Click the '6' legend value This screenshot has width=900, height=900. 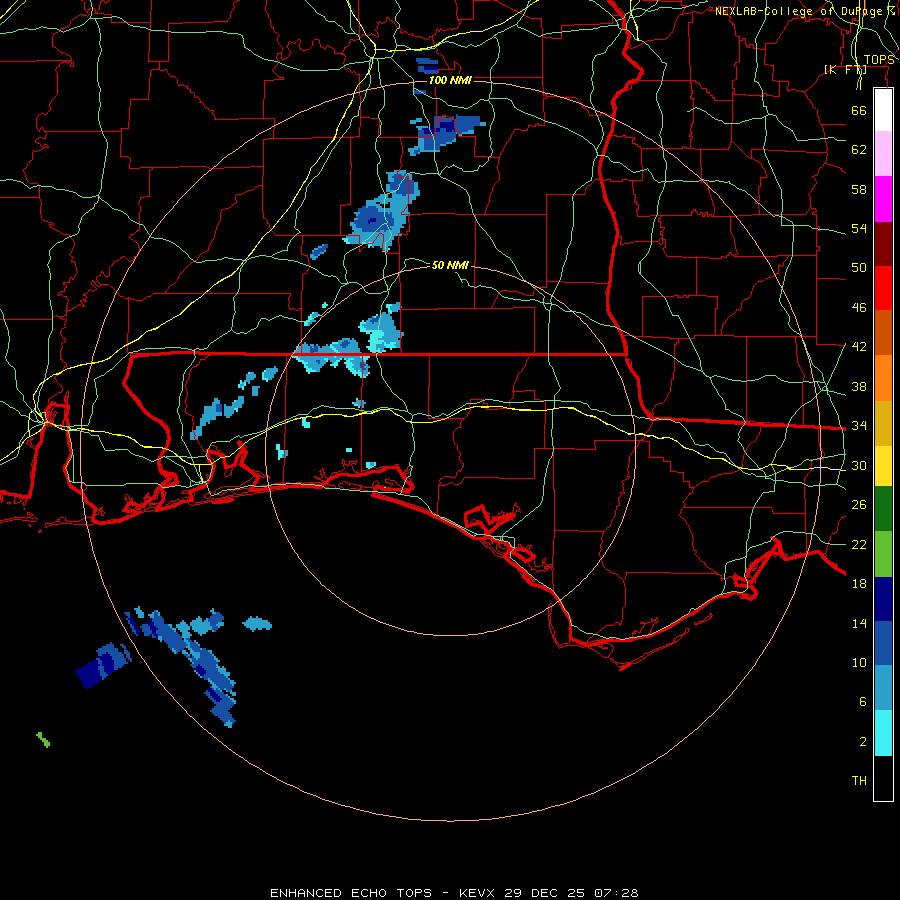click(863, 702)
